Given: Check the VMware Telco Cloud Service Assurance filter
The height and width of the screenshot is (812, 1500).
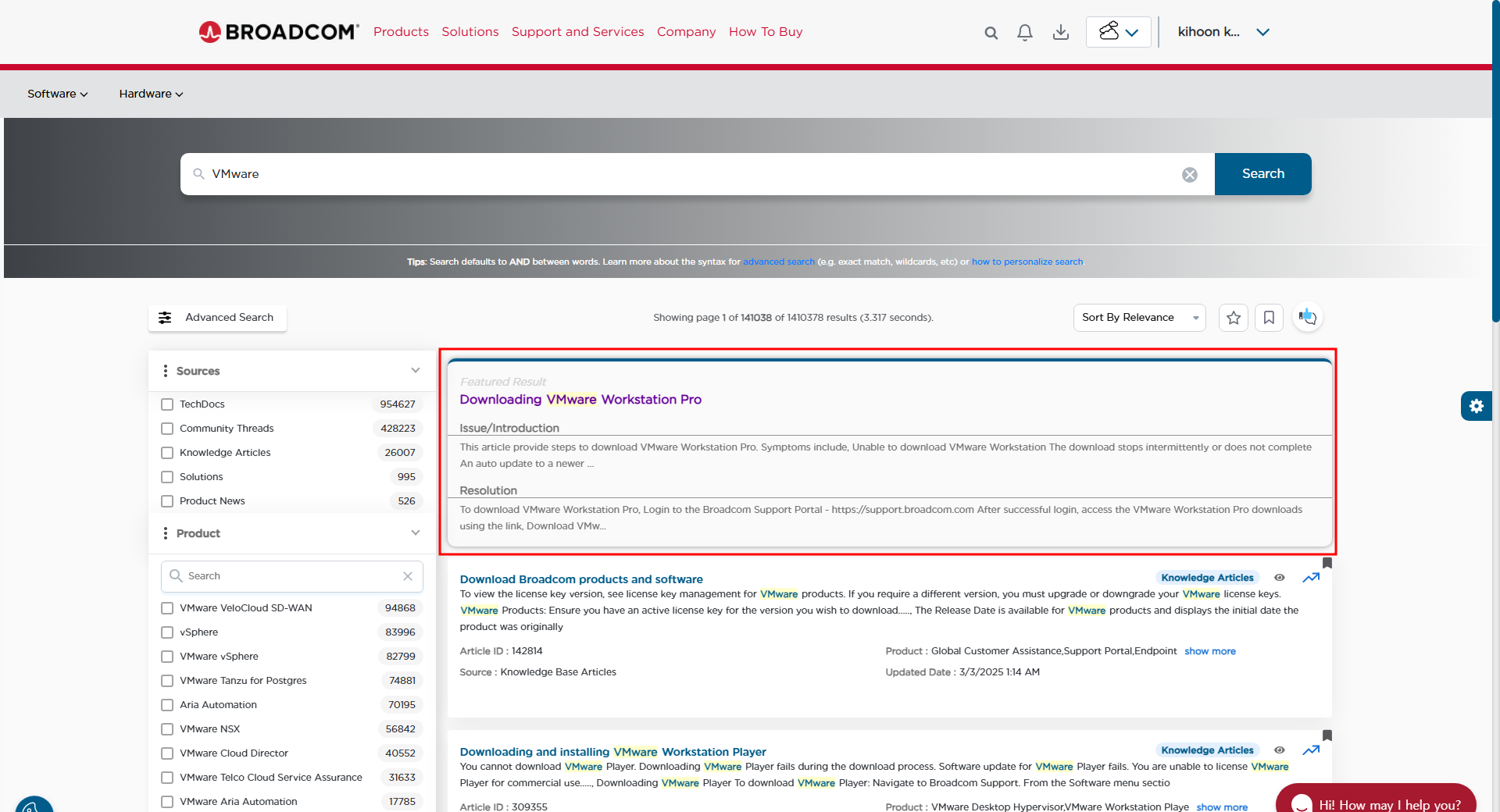Looking at the screenshot, I should (167, 778).
